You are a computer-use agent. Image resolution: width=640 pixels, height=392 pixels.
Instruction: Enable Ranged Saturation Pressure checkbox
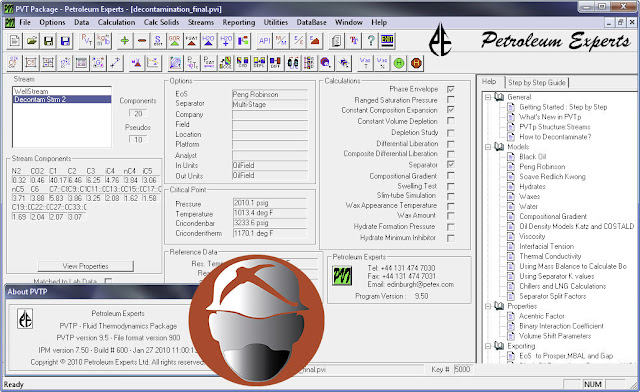click(x=451, y=100)
